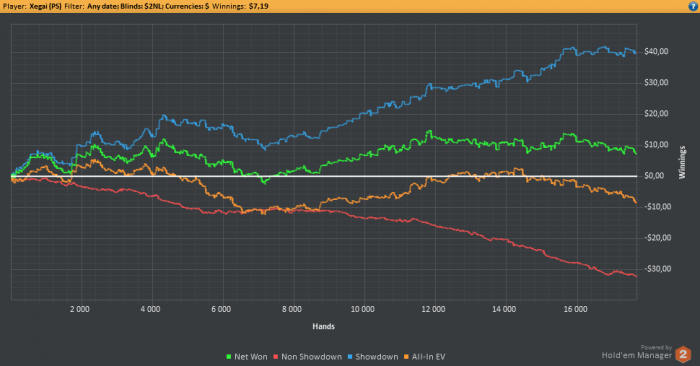Click the 10 000 hands axis label
700x366 pixels.
coord(362,309)
